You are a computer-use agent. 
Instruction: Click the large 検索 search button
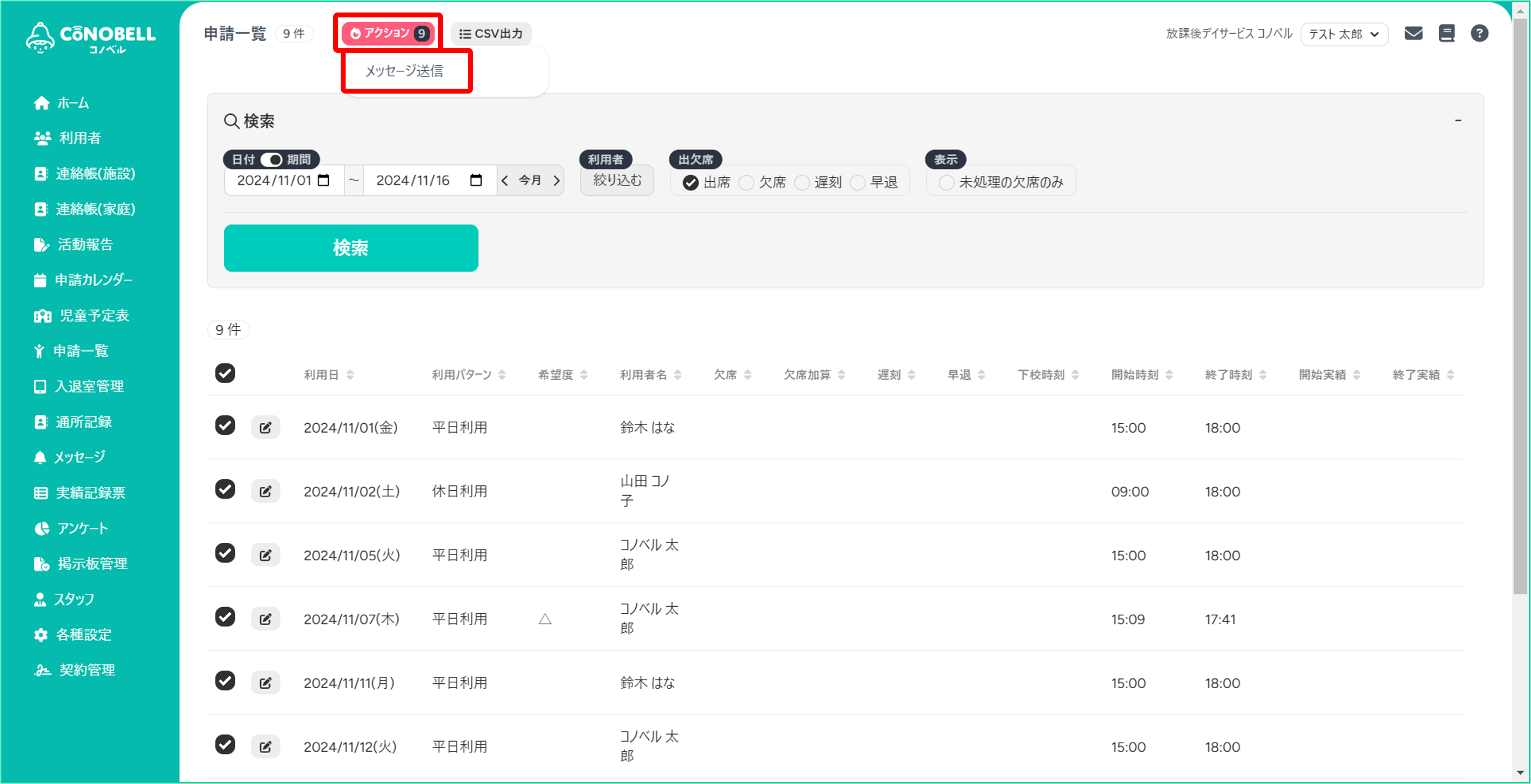point(351,248)
